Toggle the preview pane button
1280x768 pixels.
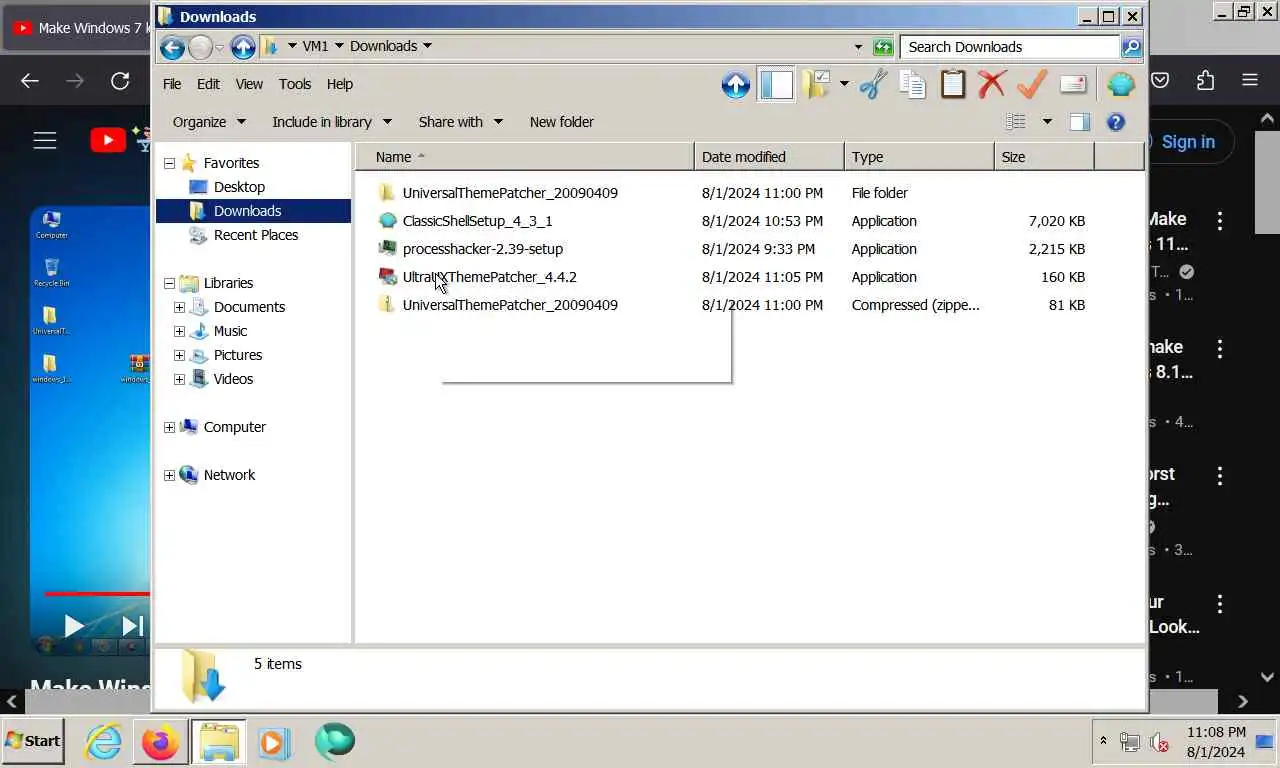[1079, 122]
